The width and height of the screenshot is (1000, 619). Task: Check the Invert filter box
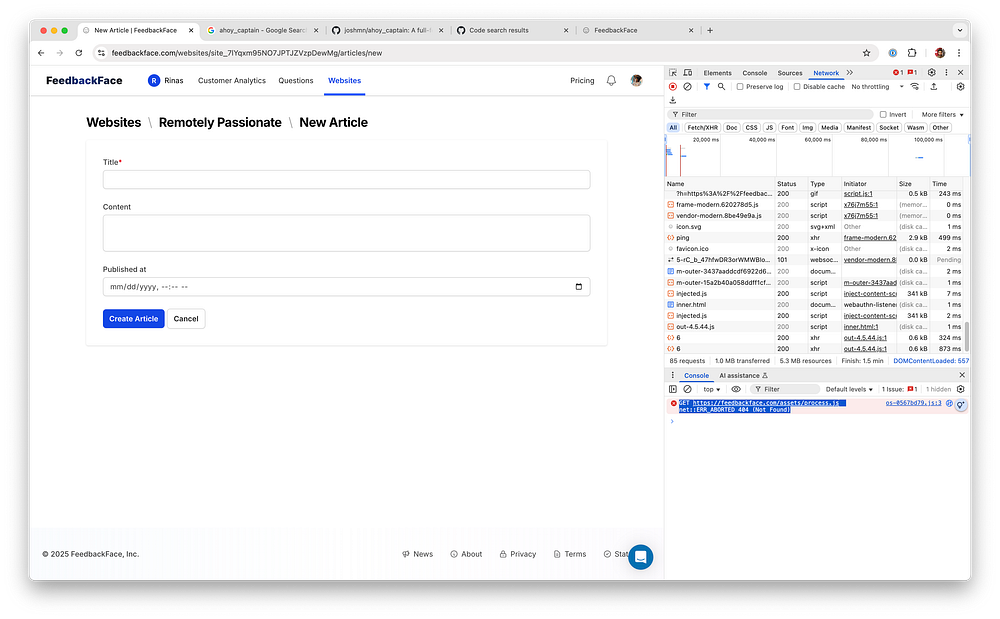tap(883, 115)
